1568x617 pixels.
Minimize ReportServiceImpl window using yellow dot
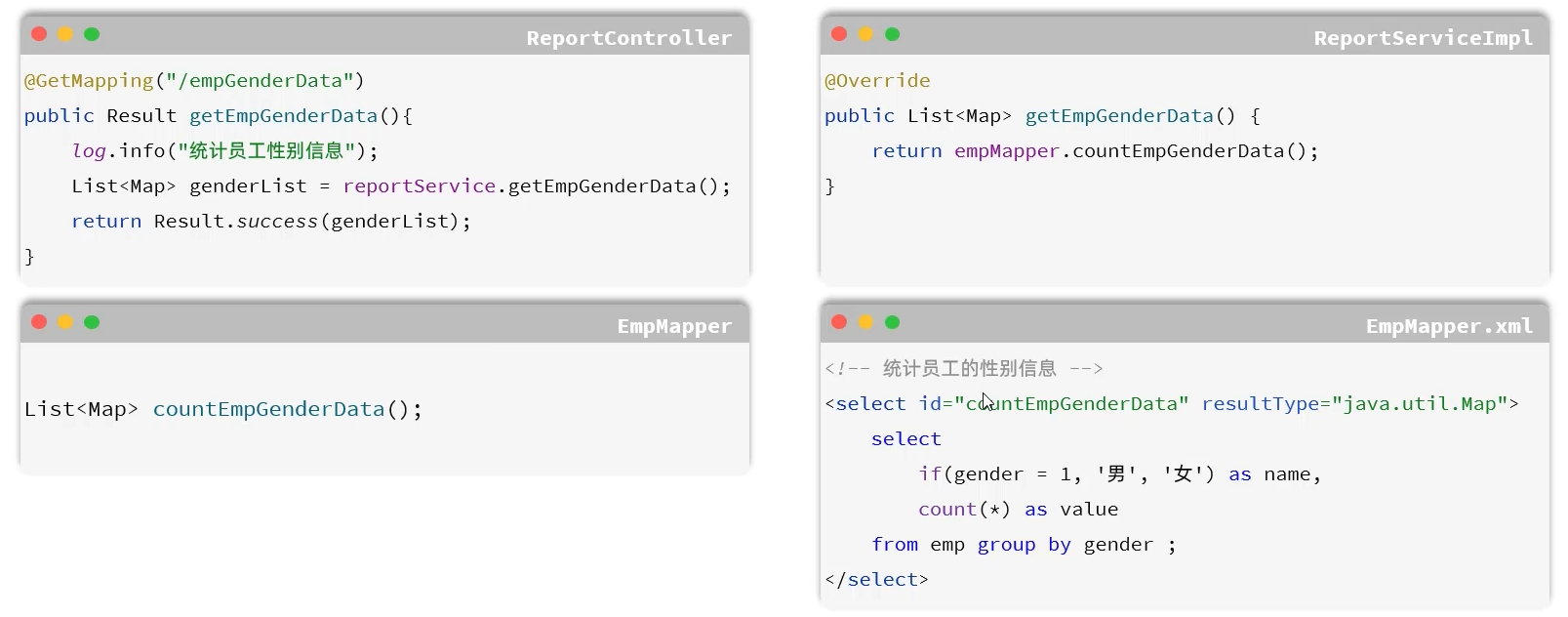865,34
